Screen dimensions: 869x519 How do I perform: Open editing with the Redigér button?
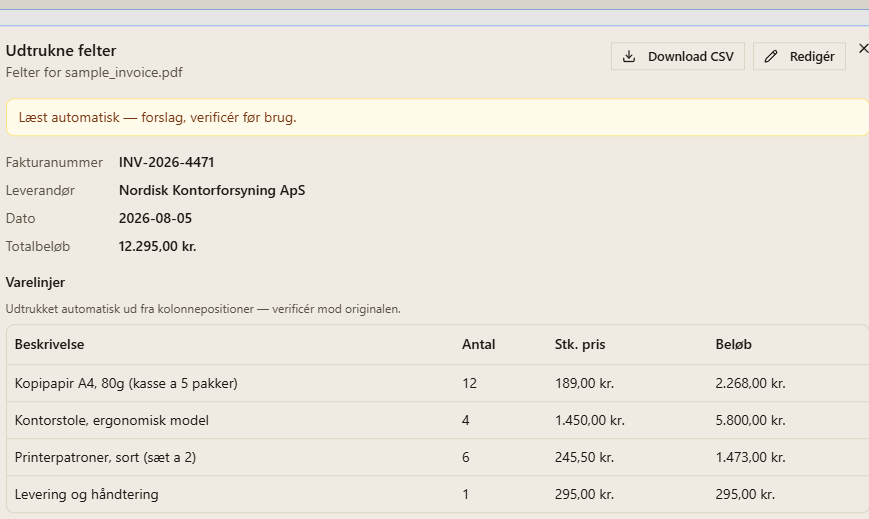pyautogui.click(x=799, y=56)
